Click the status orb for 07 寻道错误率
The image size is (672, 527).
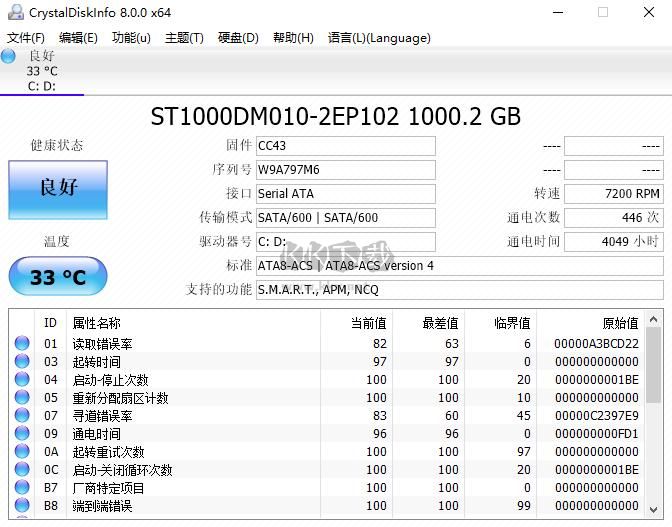click(22, 415)
